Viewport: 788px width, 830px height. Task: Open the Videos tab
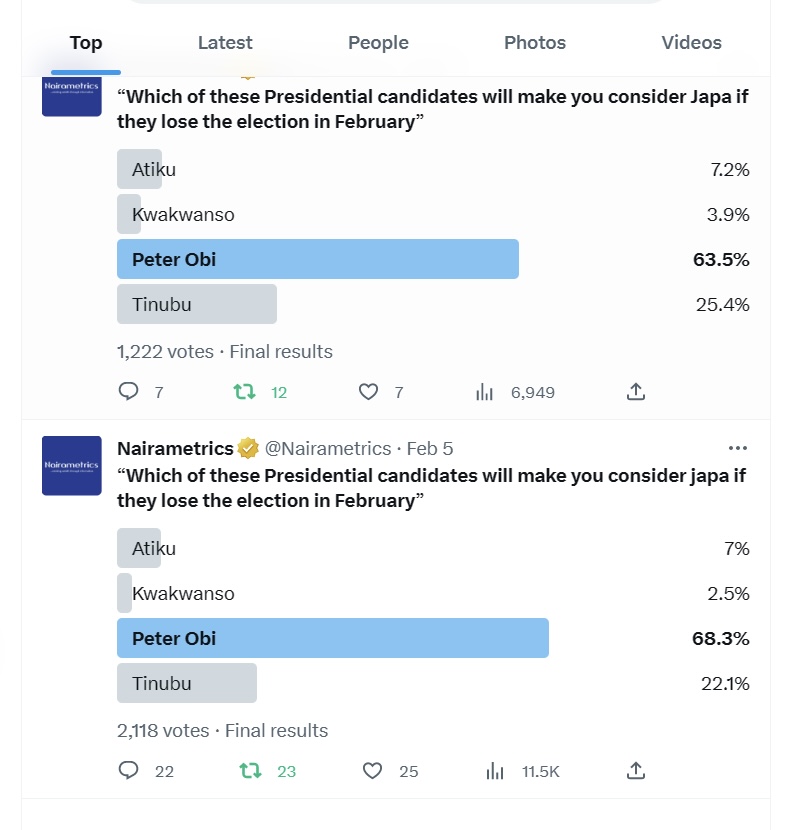(691, 42)
